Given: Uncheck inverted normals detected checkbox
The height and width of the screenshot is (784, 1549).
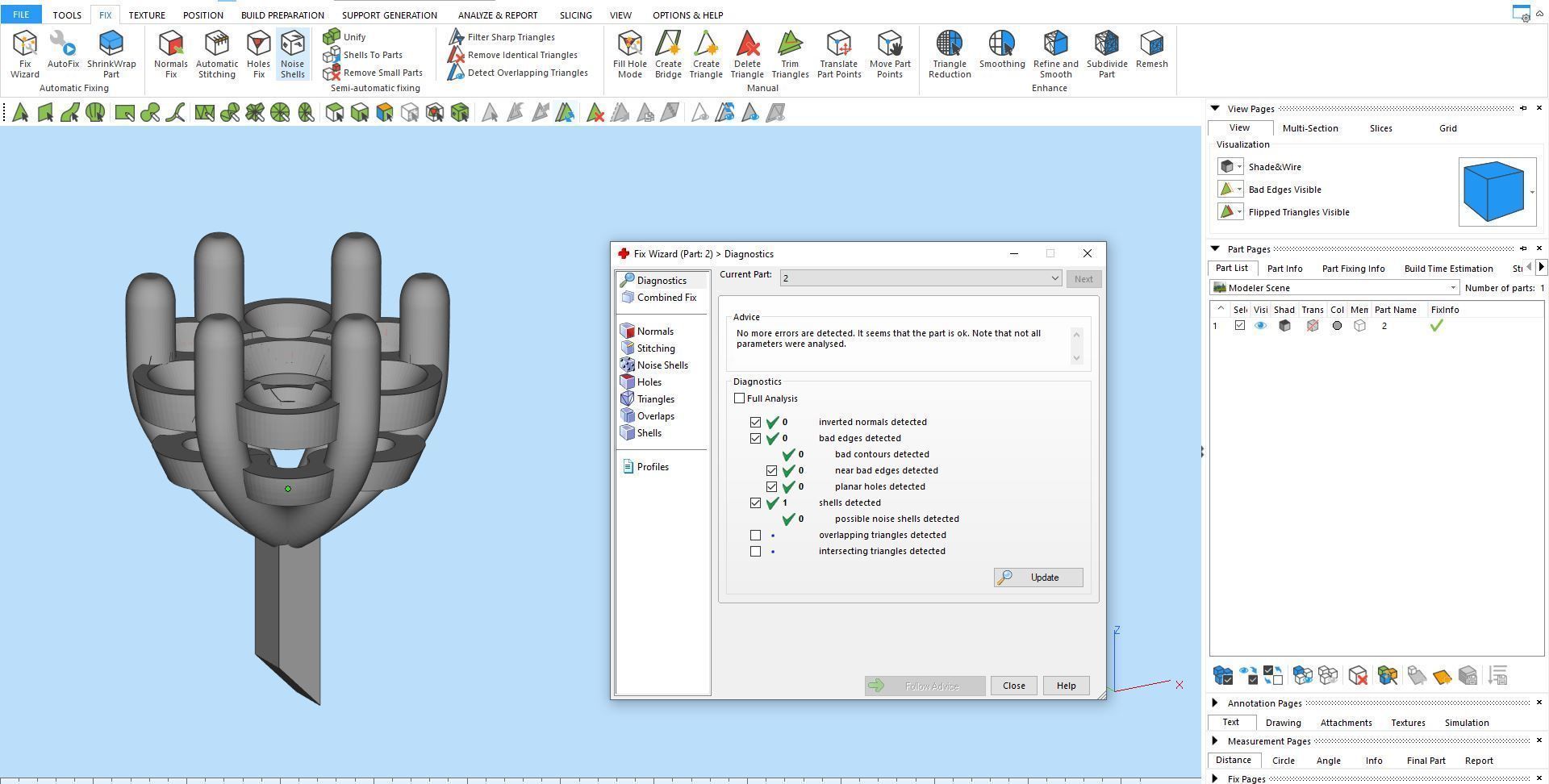Looking at the screenshot, I should pos(755,422).
